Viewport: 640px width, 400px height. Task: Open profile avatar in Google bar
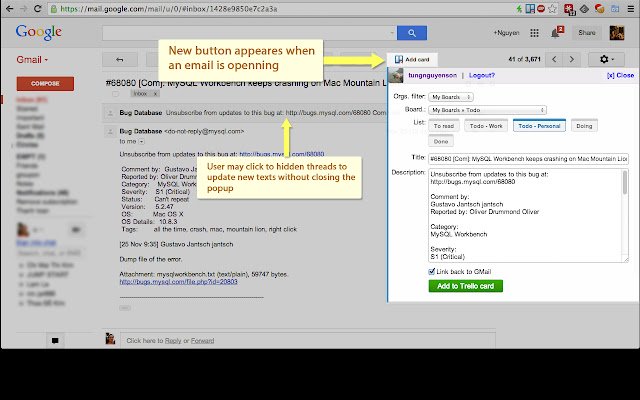click(617, 33)
